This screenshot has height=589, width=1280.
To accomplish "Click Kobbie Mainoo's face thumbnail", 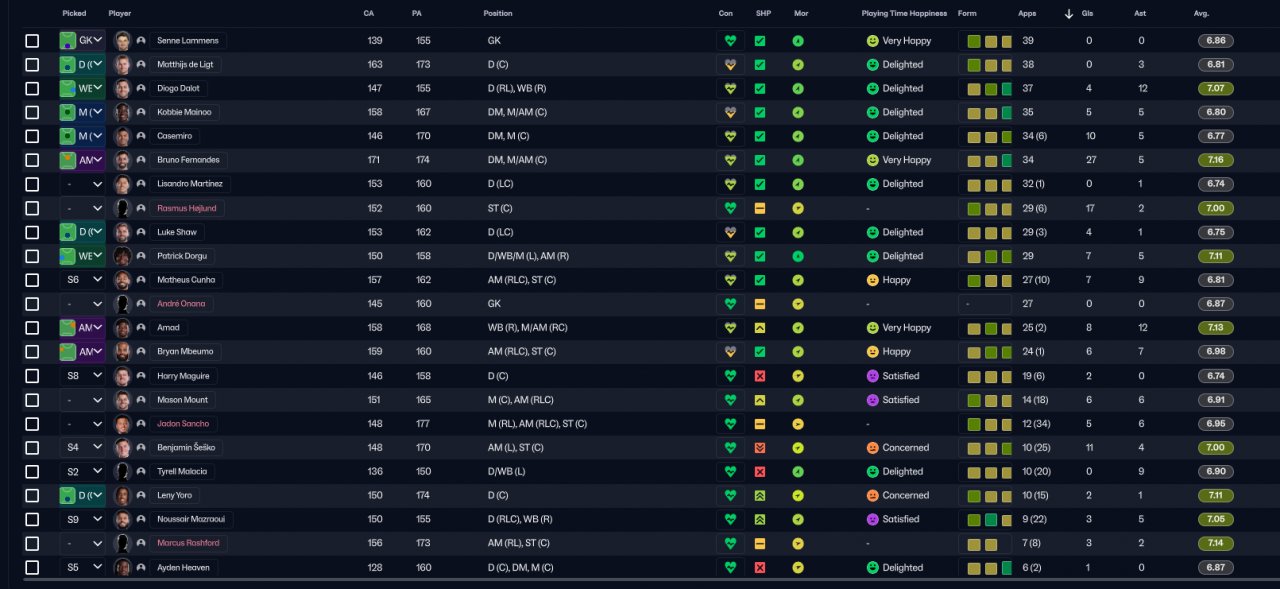I will point(123,113).
